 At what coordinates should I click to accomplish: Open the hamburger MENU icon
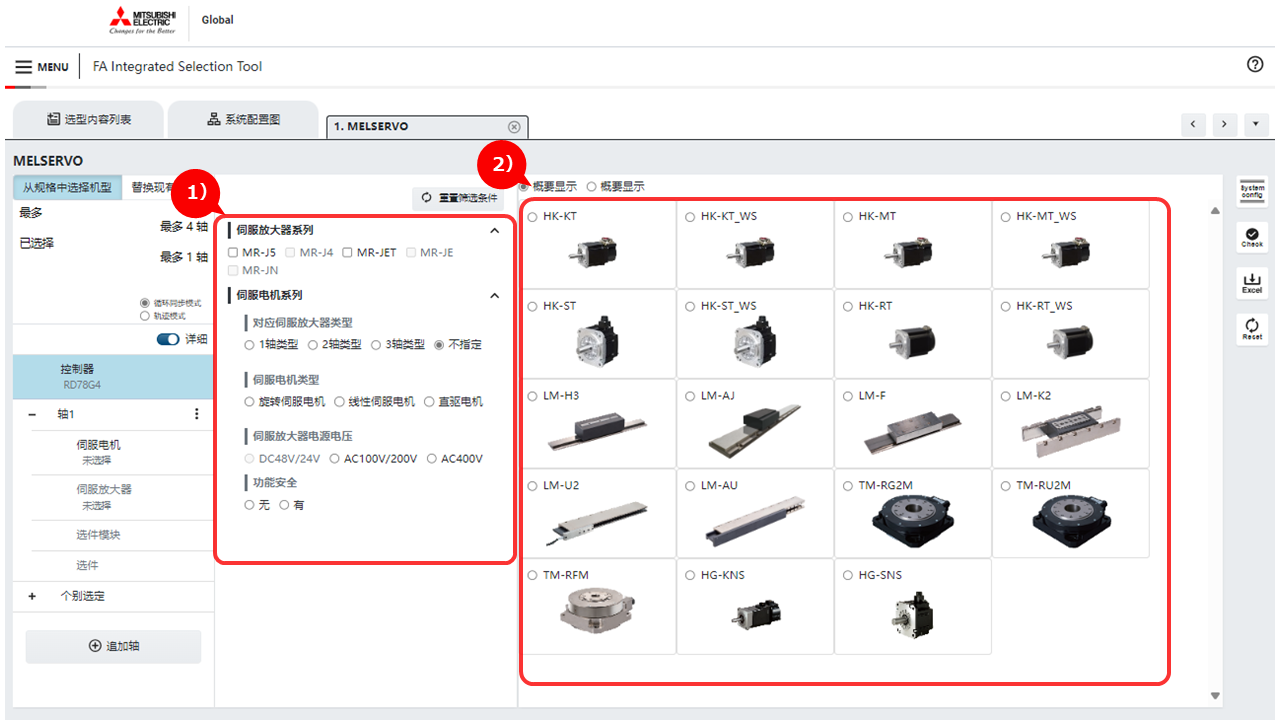tap(23, 67)
